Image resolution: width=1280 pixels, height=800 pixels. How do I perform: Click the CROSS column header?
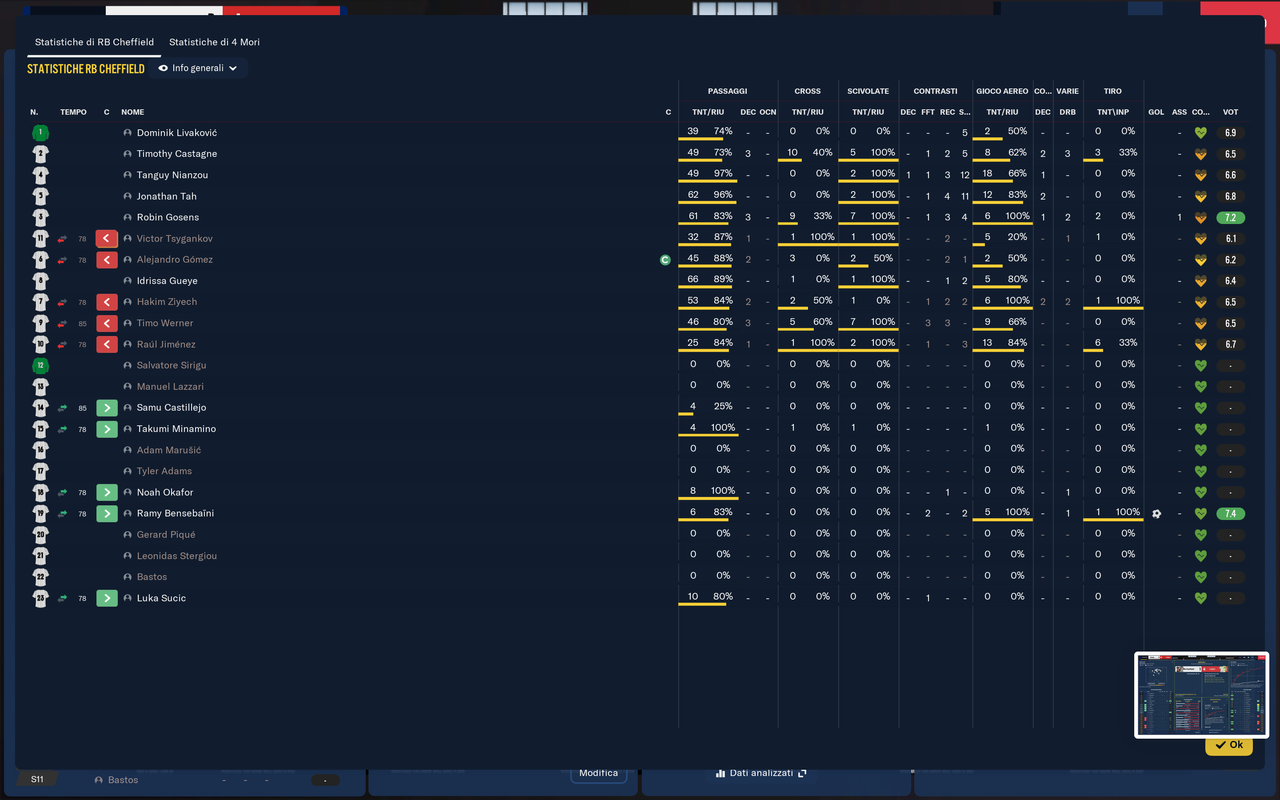point(808,91)
